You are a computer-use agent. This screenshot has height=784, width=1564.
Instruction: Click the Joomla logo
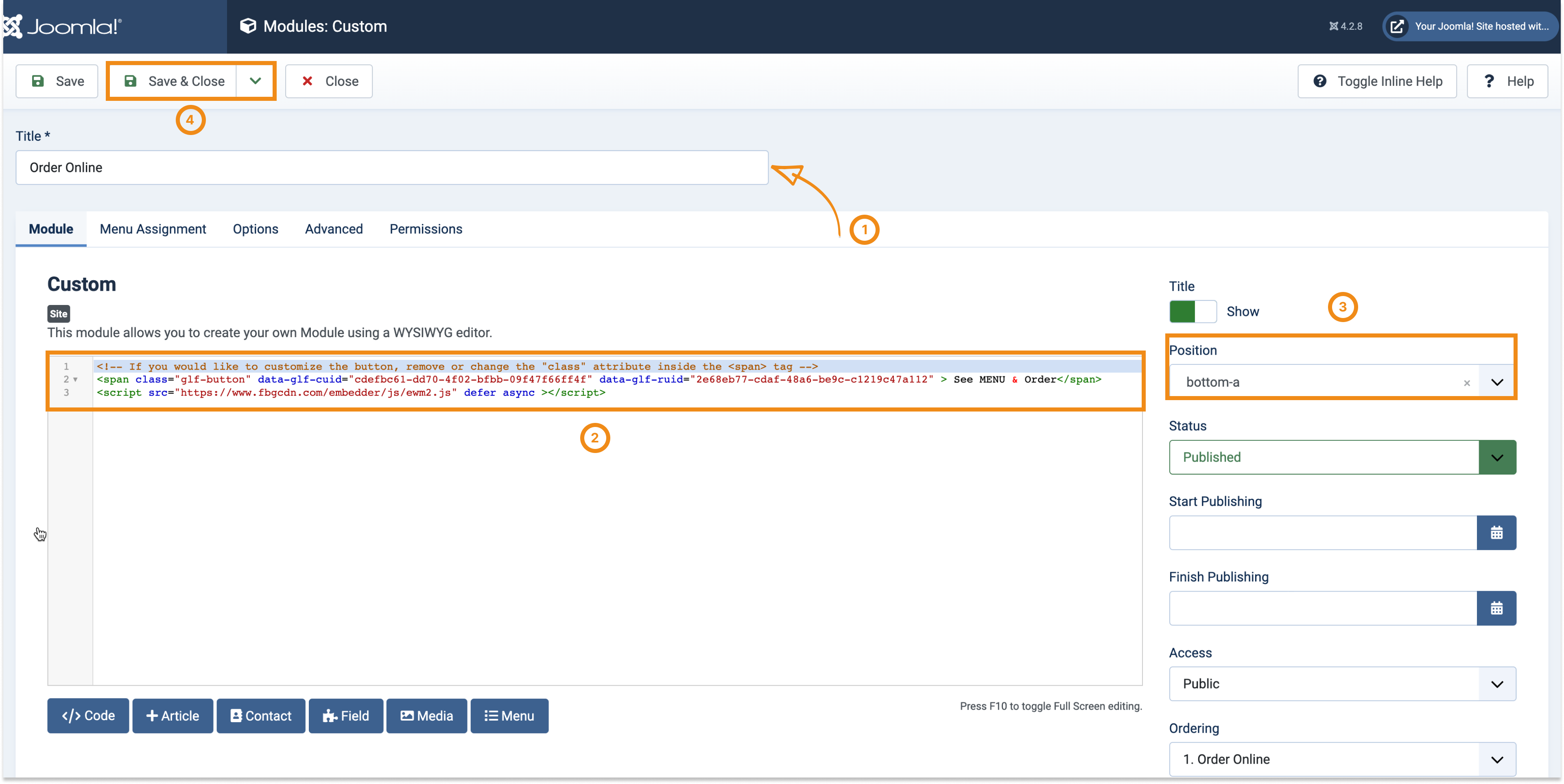(x=63, y=26)
